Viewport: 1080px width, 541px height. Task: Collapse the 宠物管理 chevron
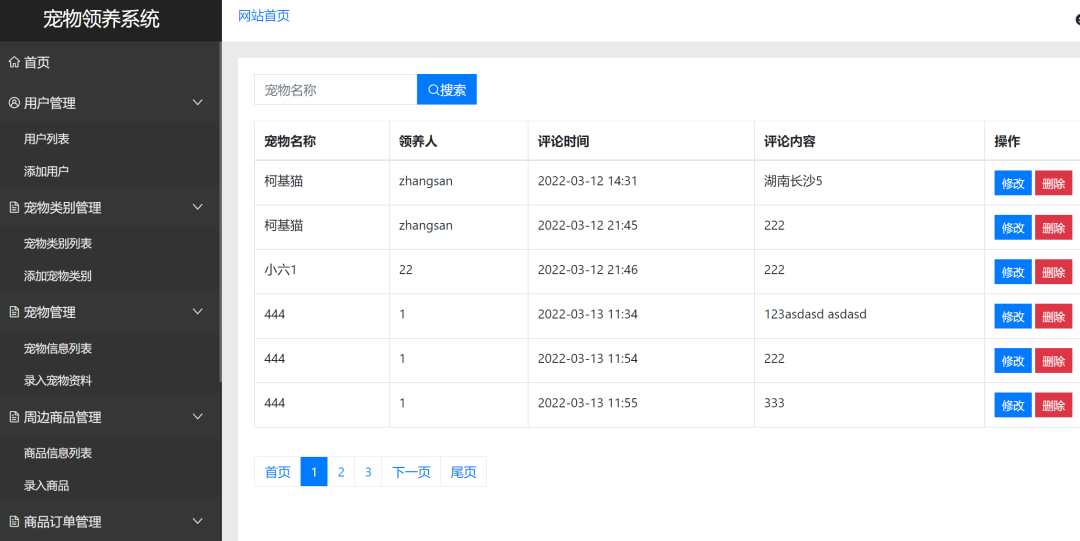coord(198,312)
